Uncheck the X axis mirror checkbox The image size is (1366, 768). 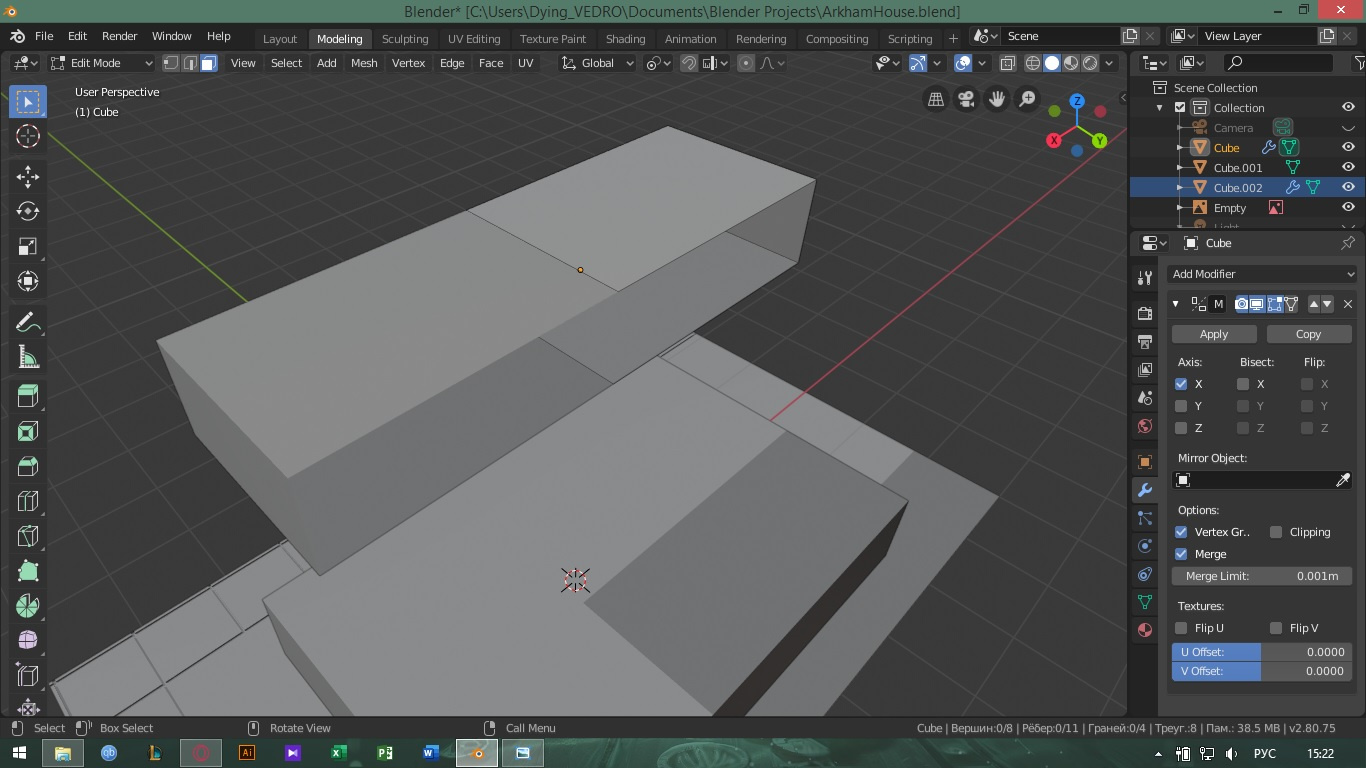click(x=1181, y=384)
